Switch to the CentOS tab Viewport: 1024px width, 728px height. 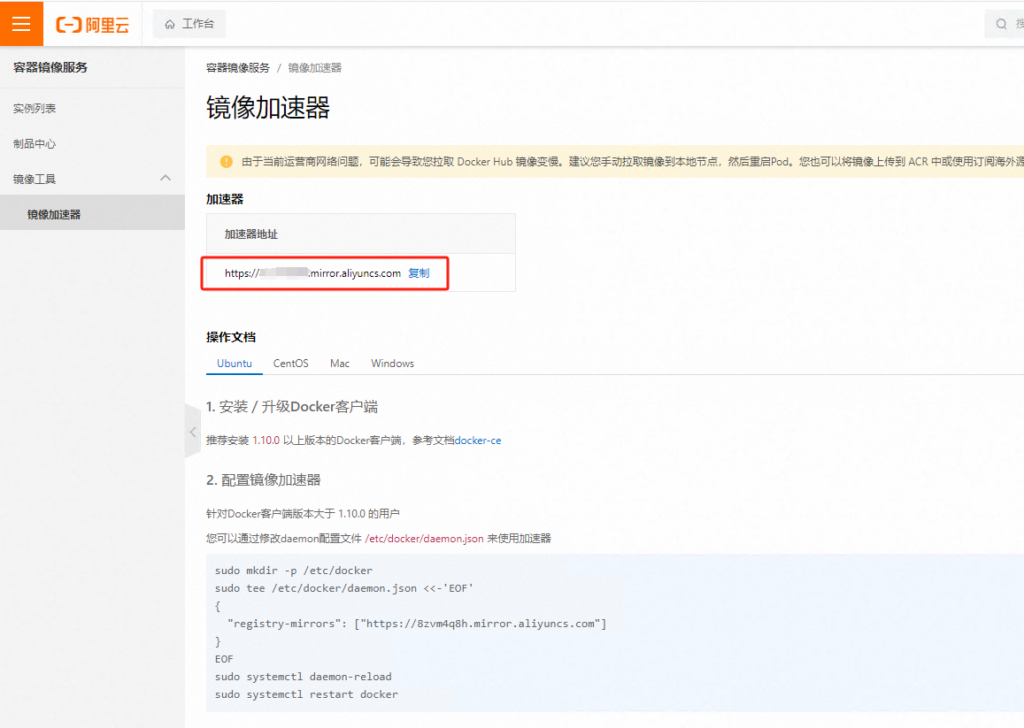[291, 363]
